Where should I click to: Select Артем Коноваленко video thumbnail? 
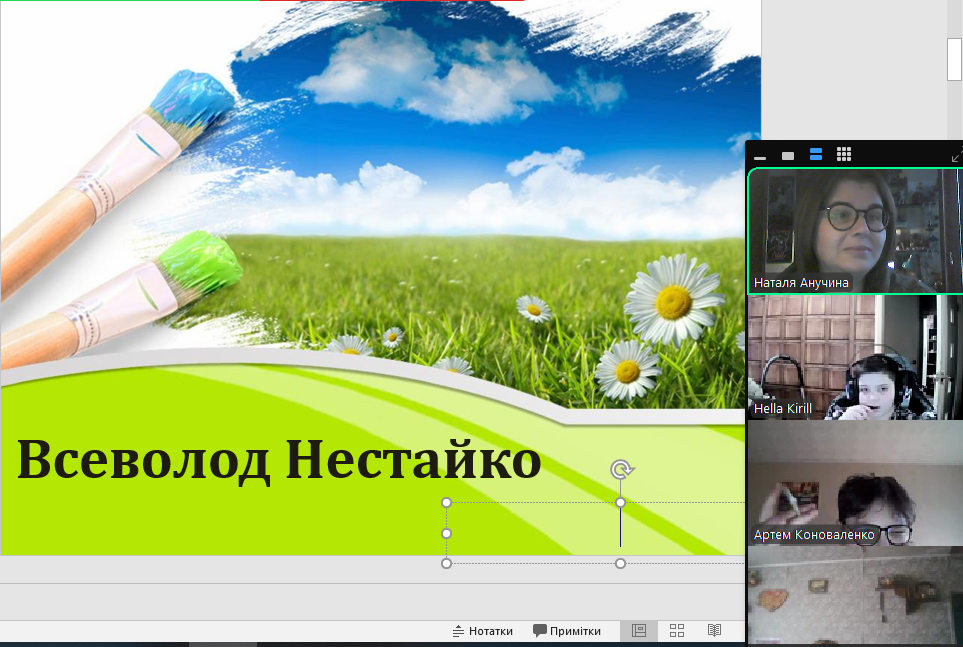[855, 484]
